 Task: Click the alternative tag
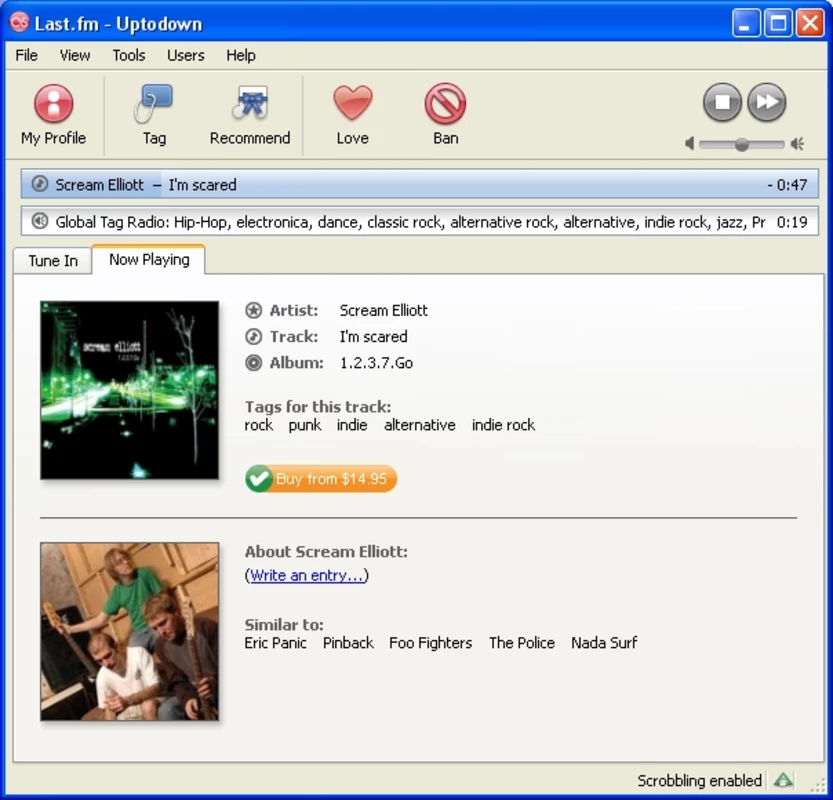point(420,425)
